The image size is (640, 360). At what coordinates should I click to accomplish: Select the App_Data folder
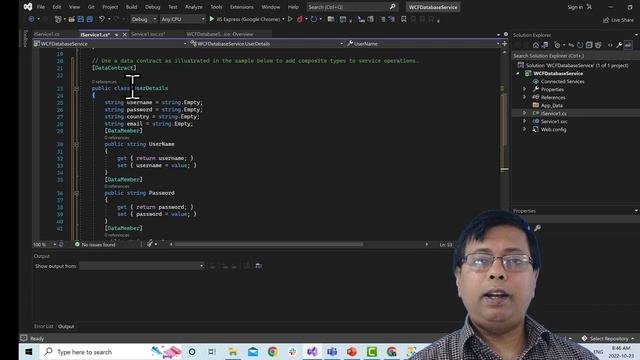(x=548, y=105)
